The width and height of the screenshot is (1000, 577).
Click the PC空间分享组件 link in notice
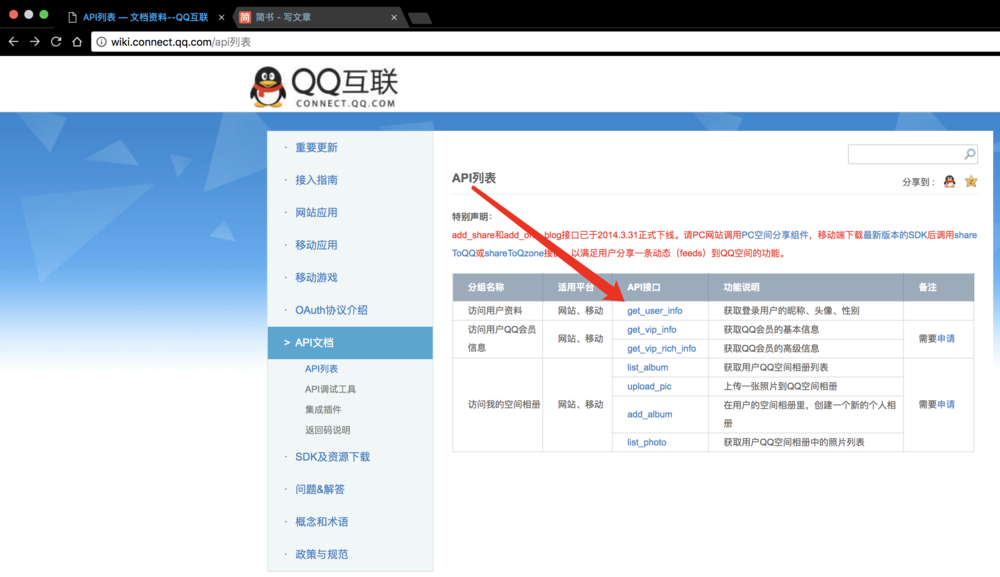pyautogui.click(x=775, y=235)
